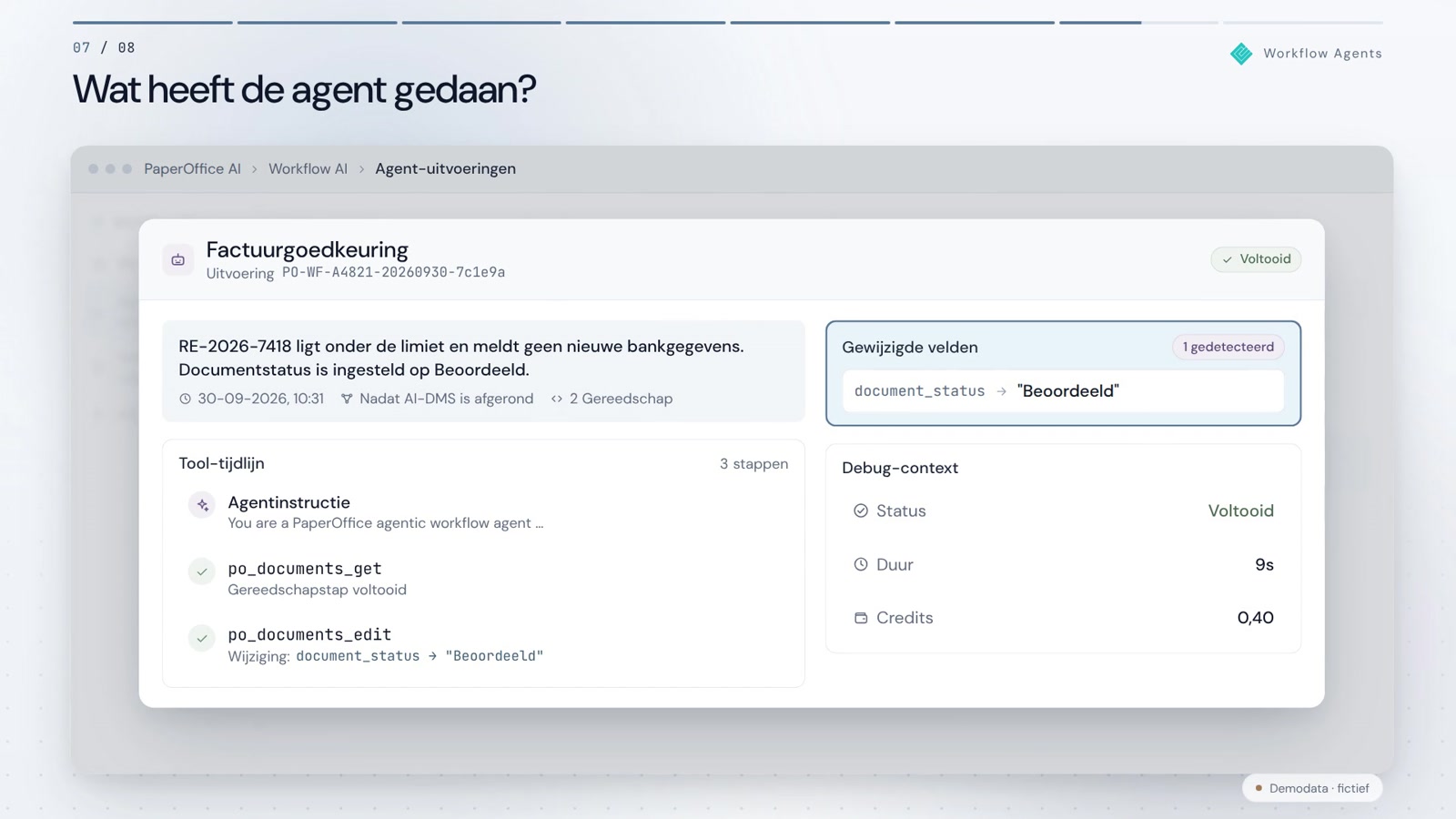Click the Voltooid status badge in the header
The width and height of the screenshot is (1456, 819).
point(1256,259)
